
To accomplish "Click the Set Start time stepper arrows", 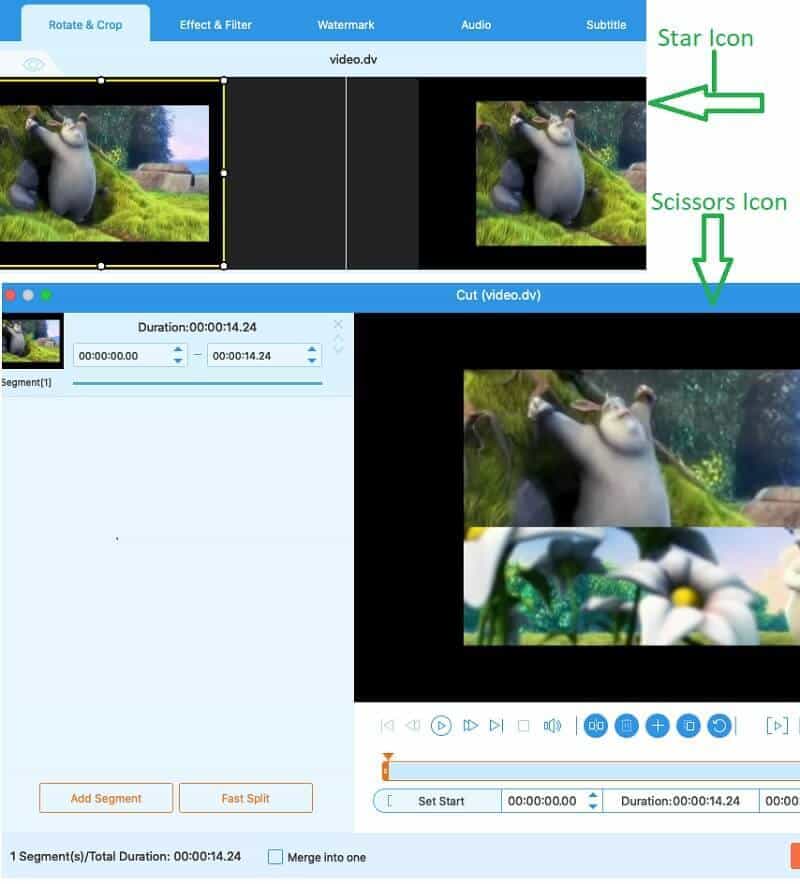I will [593, 801].
